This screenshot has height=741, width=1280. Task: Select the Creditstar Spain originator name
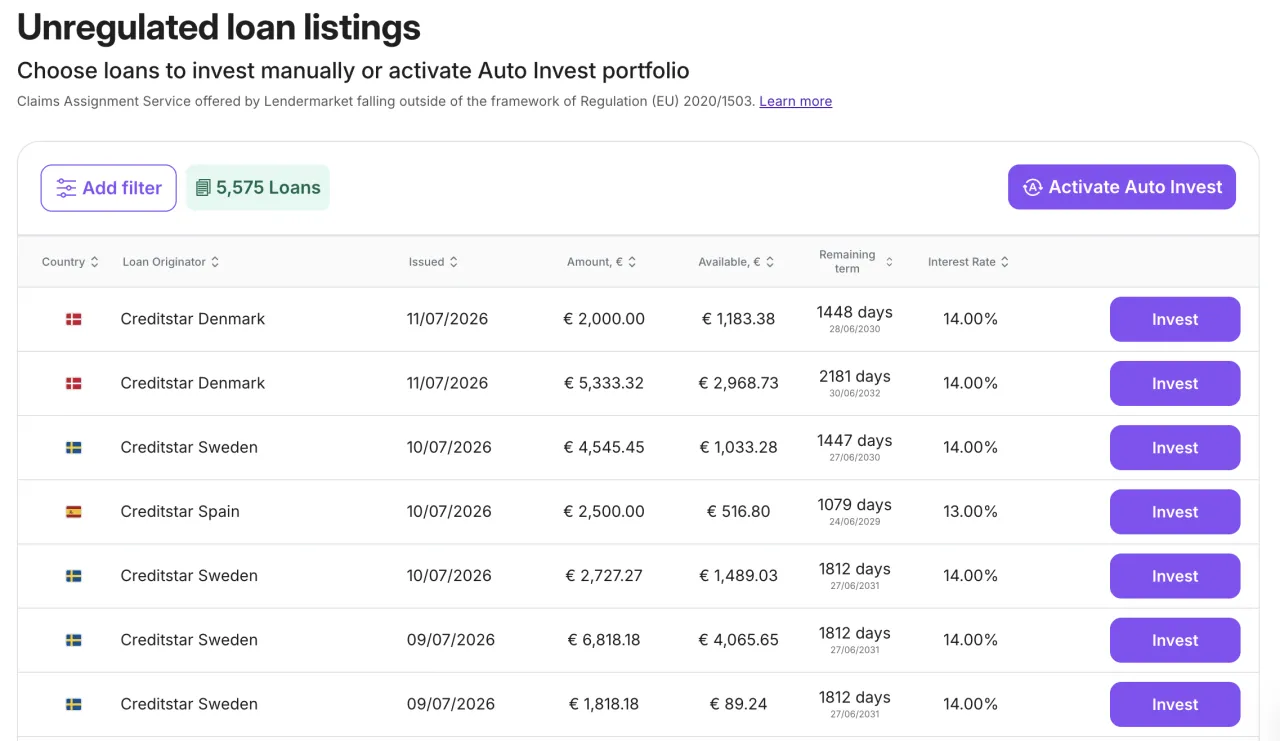click(x=180, y=511)
